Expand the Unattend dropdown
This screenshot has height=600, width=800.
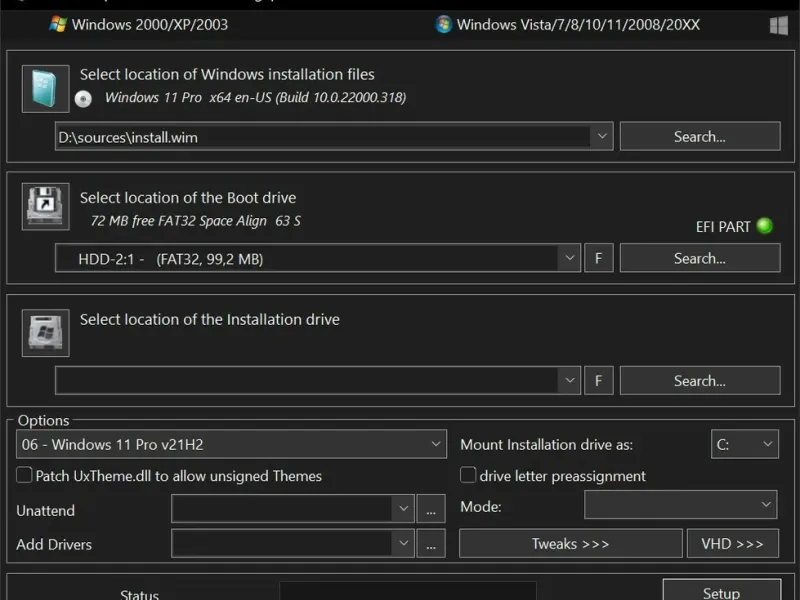coord(403,508)
